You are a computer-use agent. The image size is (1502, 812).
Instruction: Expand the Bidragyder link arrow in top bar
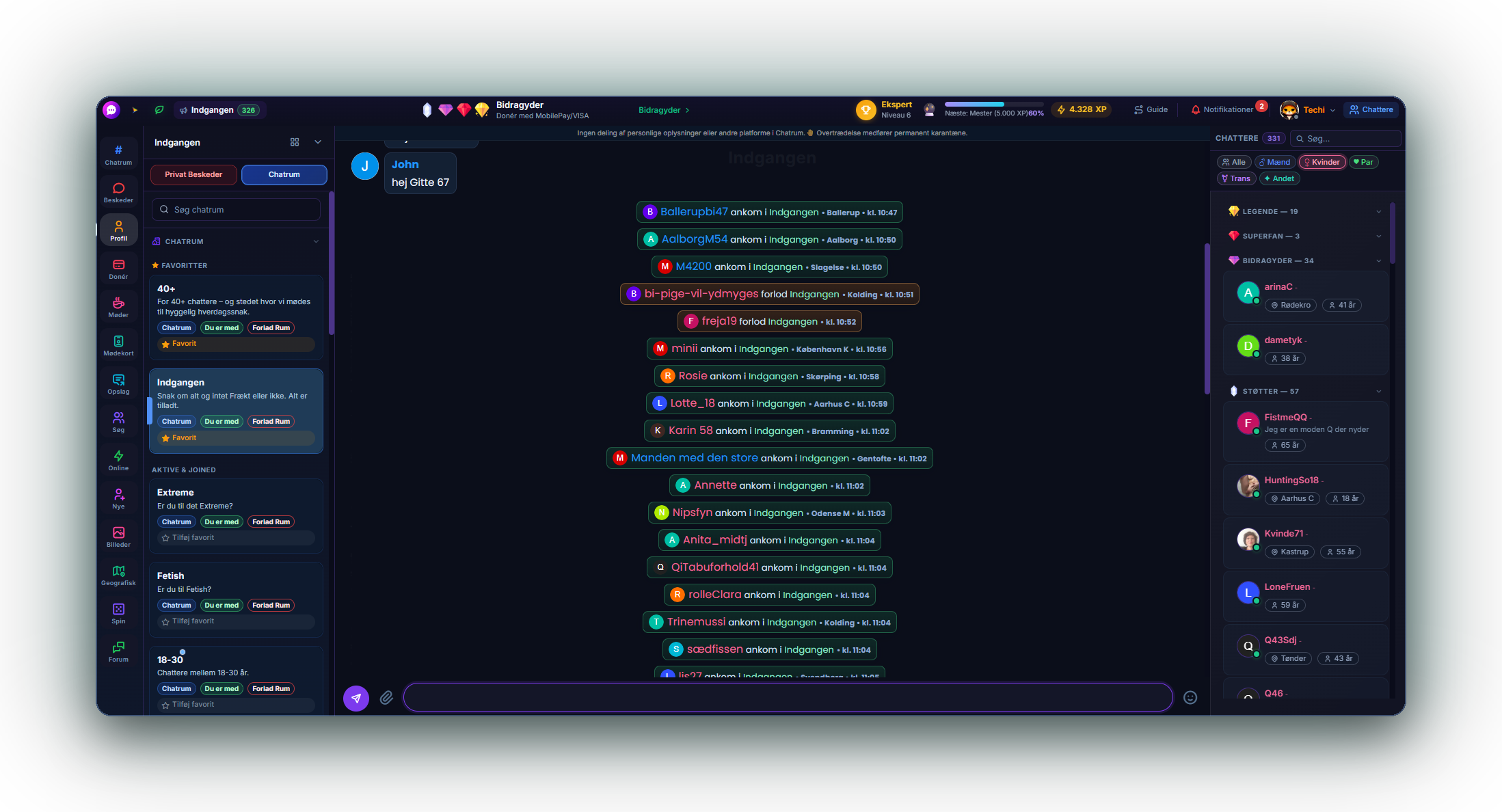(x=687, y=110)
